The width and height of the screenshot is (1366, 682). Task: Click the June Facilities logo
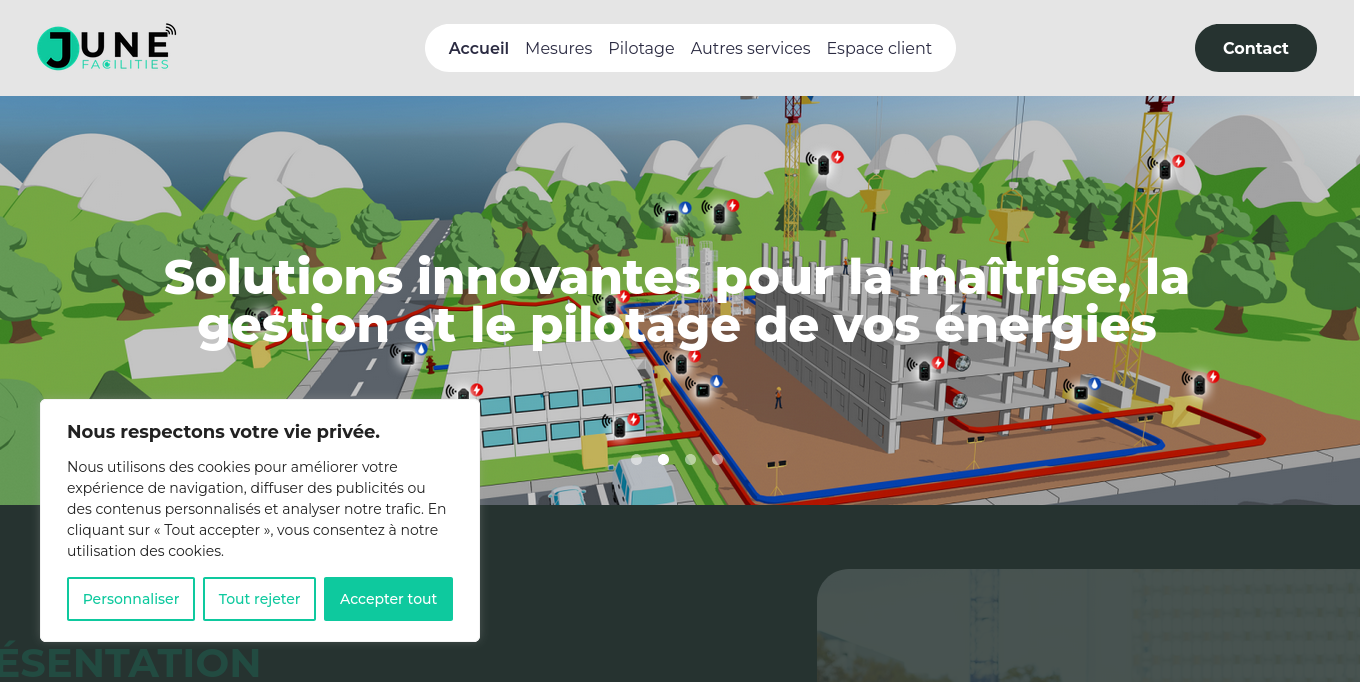pyautogui.click(x=106, y=47)
